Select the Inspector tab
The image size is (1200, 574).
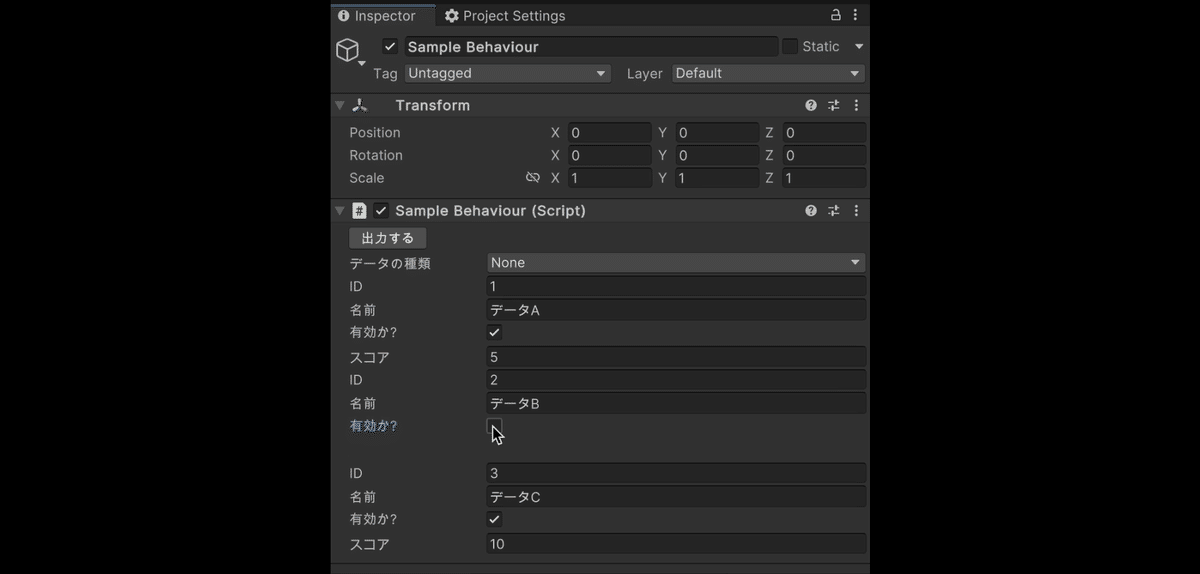click(377, 16)
